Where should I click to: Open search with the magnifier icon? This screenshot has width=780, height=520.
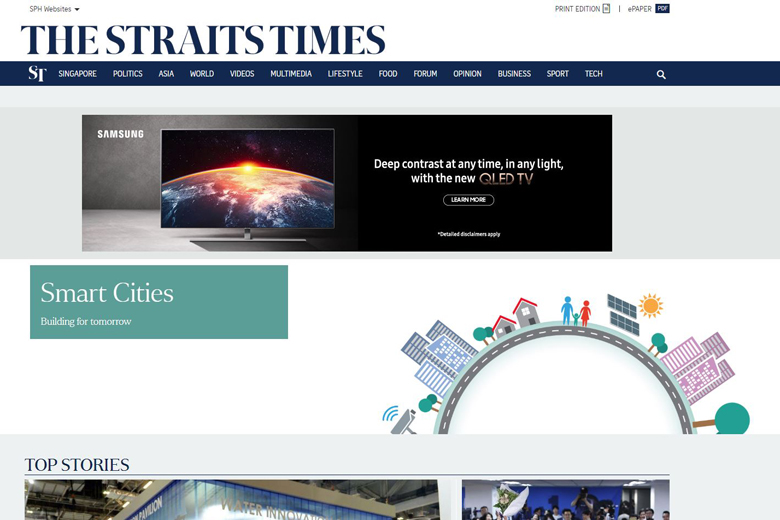pyautogui.click(x=661, y=74)
